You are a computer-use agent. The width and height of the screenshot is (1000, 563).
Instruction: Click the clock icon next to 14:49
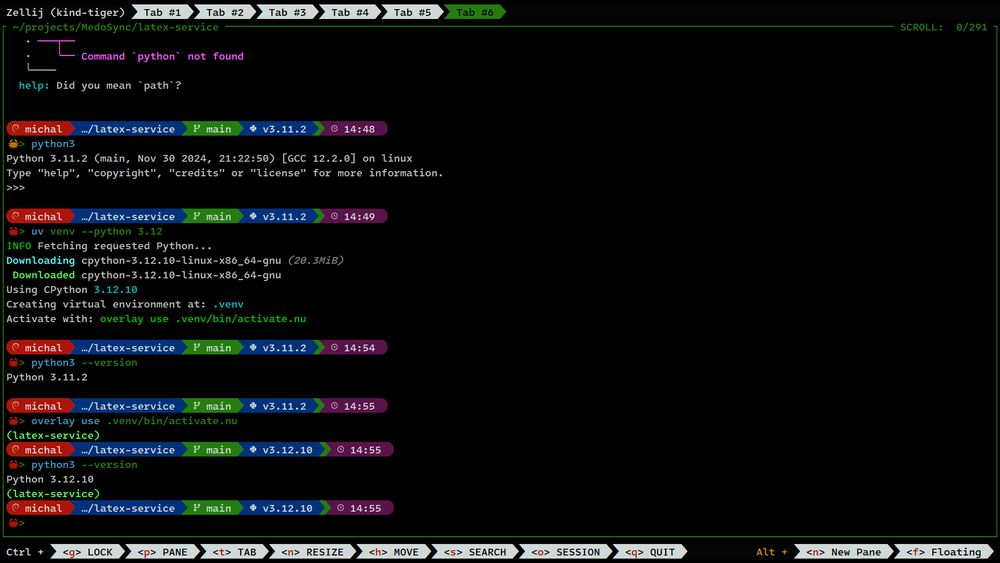pyautogui.click(x=334, y=216)
